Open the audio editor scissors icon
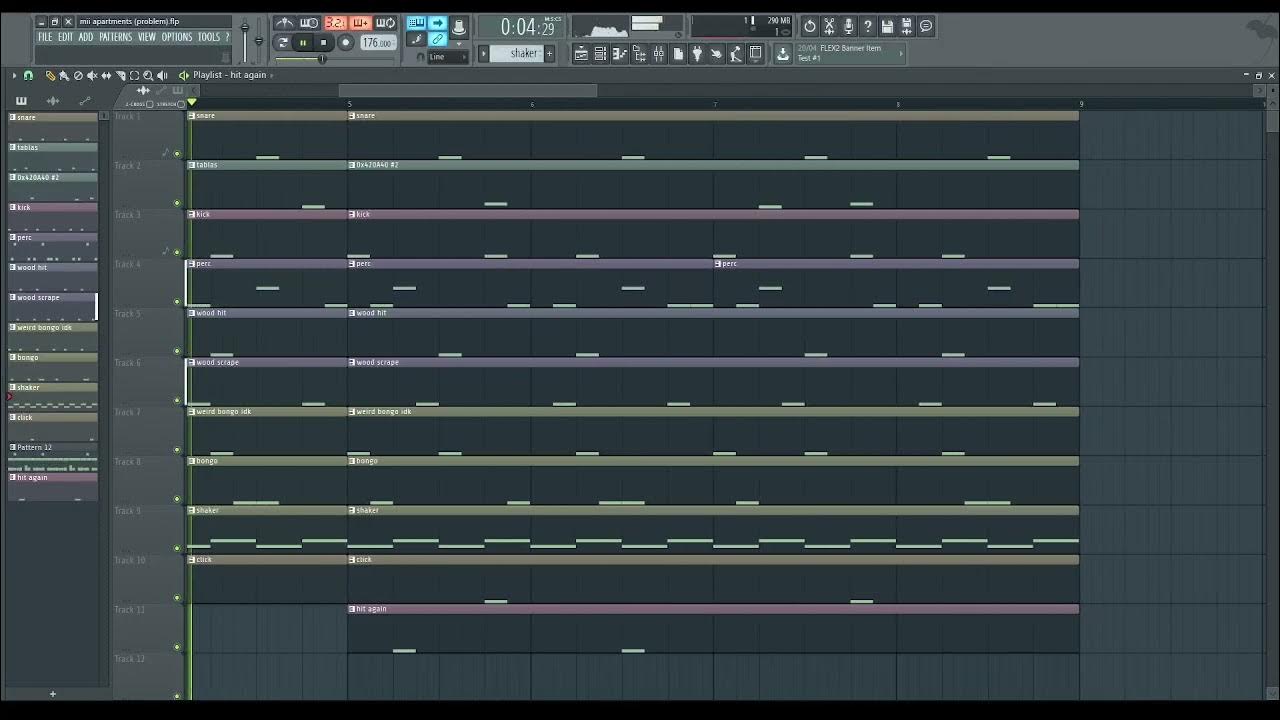The width and height of the screenshot is (1280, 720). click(x=829, y=27)
